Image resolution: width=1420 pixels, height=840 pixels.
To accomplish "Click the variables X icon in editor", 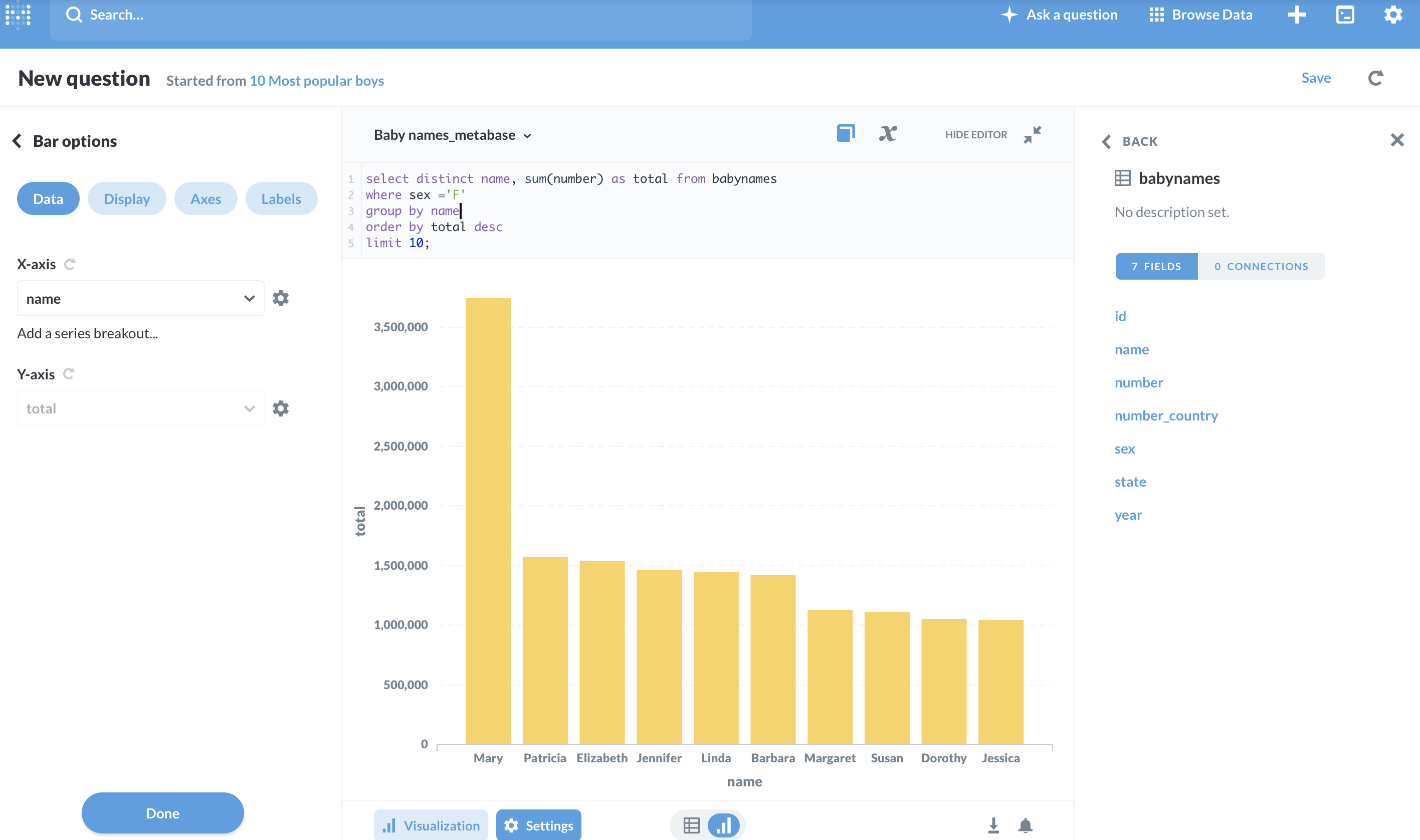I will coord(887,134).
